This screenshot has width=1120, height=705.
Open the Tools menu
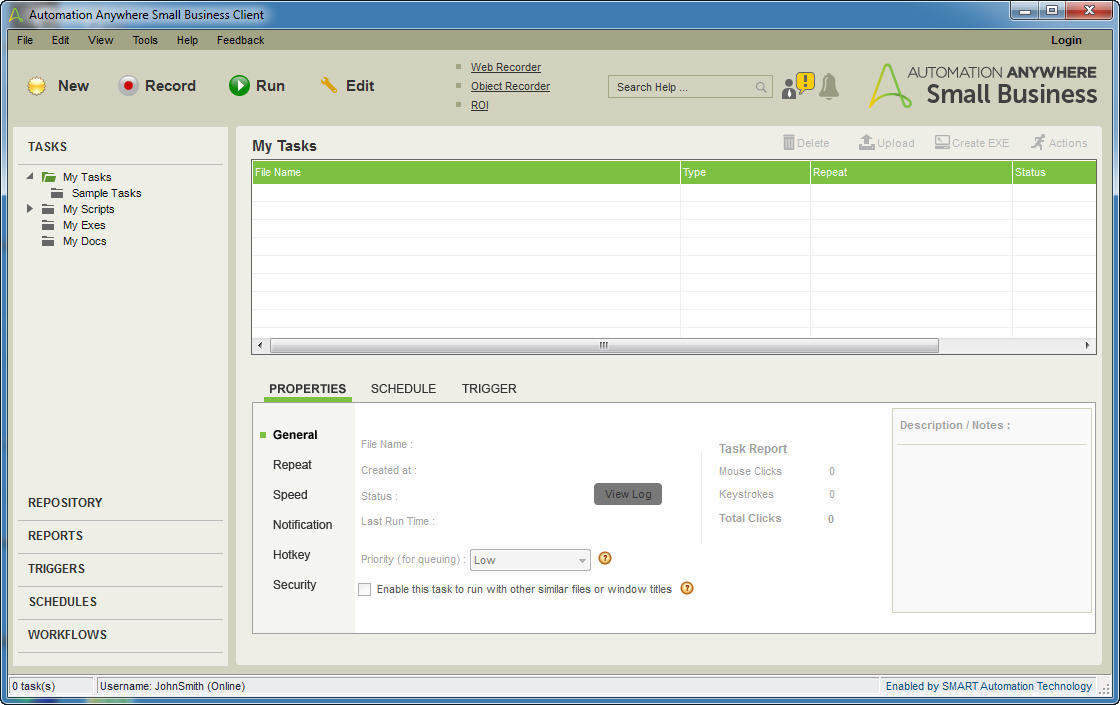tap(145, 40)
